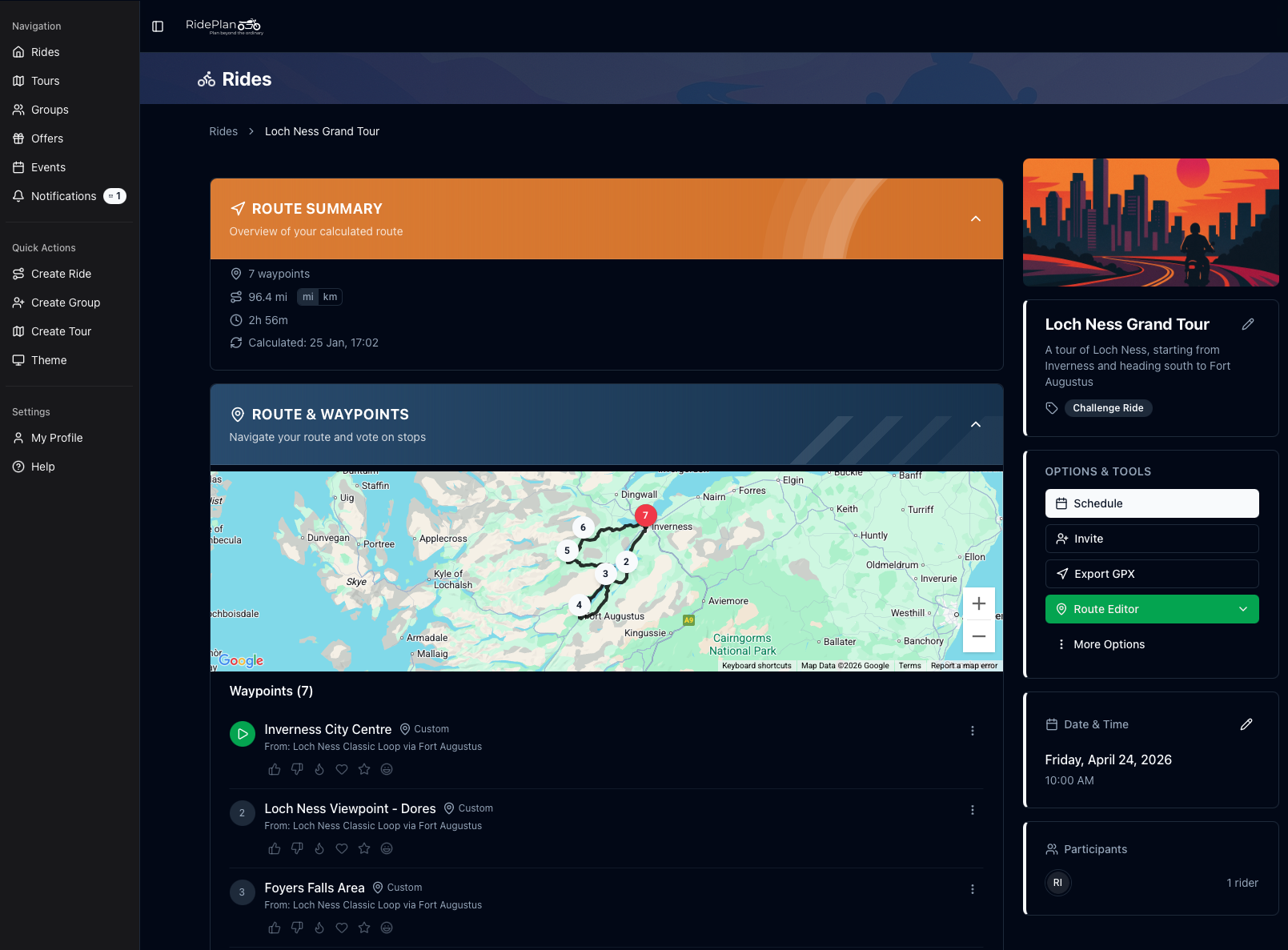Toggle the sidebar collapse control
1288x950 pixels.
tap(157, 26)
